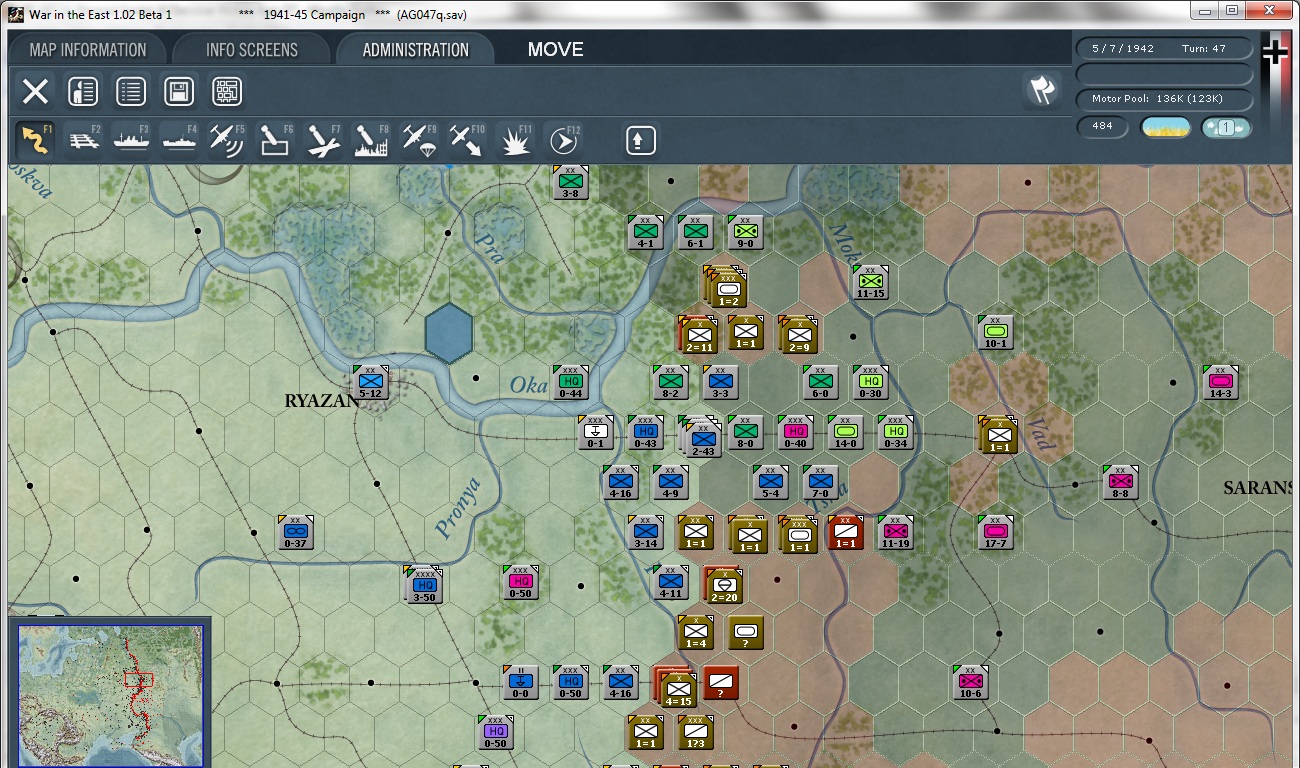Select the purple HQ 0-50 counter
This screenshot has height=768, width=1300.
pos(496,732)
